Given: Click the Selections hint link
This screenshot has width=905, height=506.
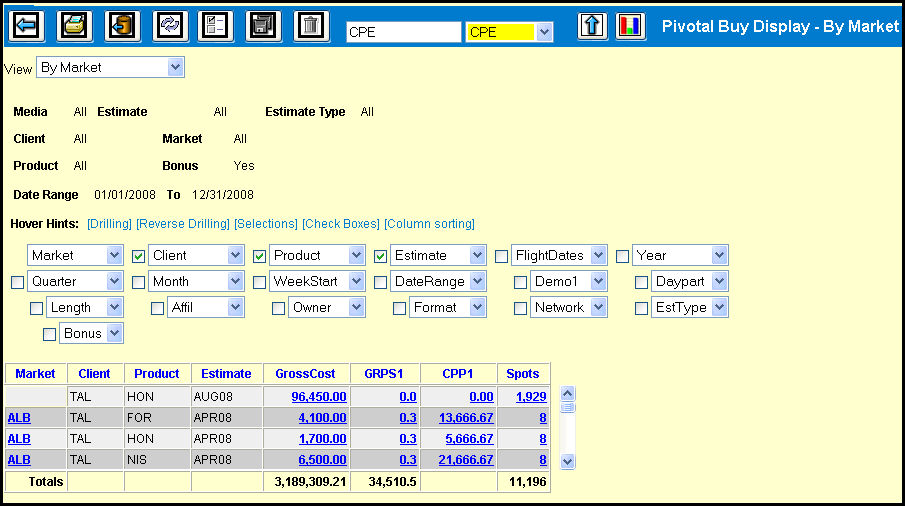Looking at the screenshot, I should (x=265, y=224).
